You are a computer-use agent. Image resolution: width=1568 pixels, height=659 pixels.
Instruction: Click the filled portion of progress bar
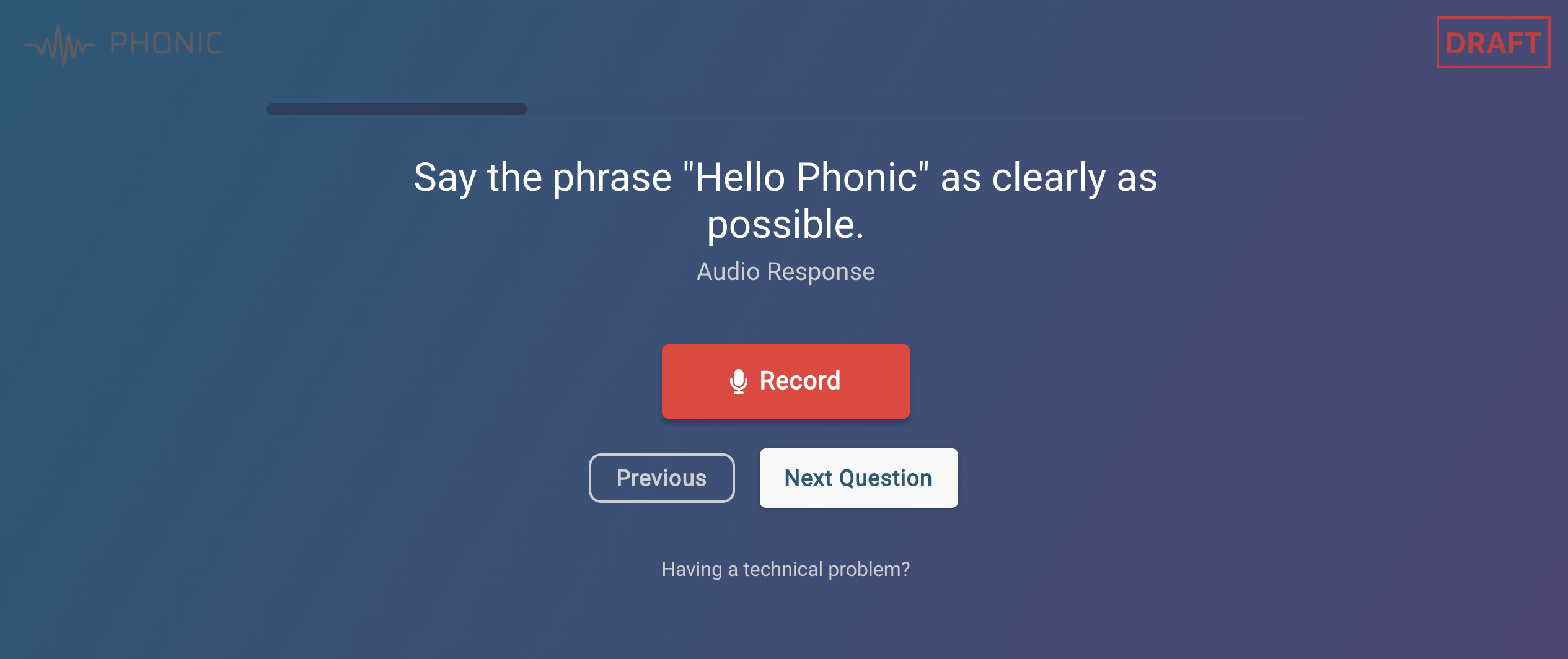pyautogui.click(x=396, y=109)
